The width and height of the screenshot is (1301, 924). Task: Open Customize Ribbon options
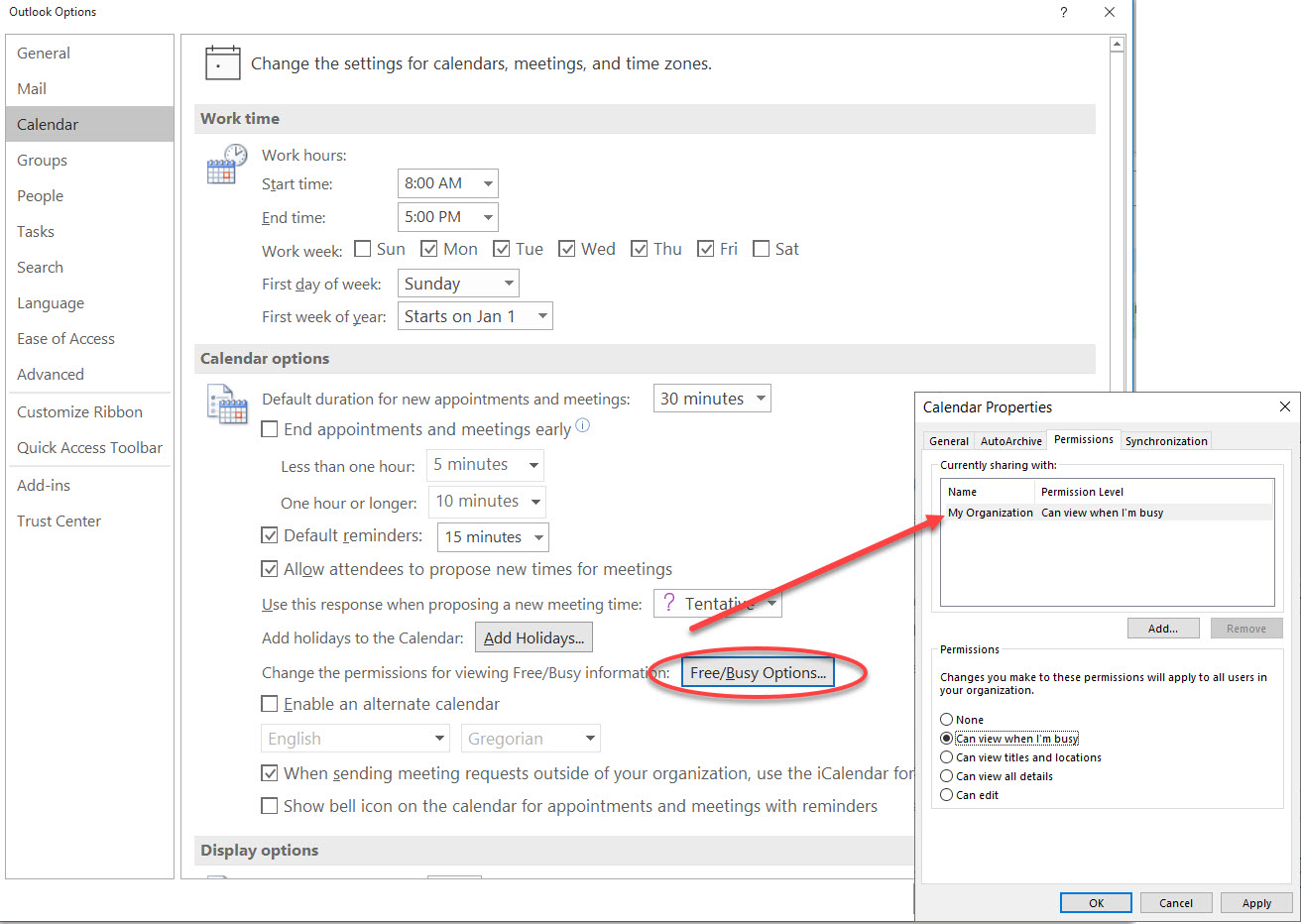coord(89,412)
